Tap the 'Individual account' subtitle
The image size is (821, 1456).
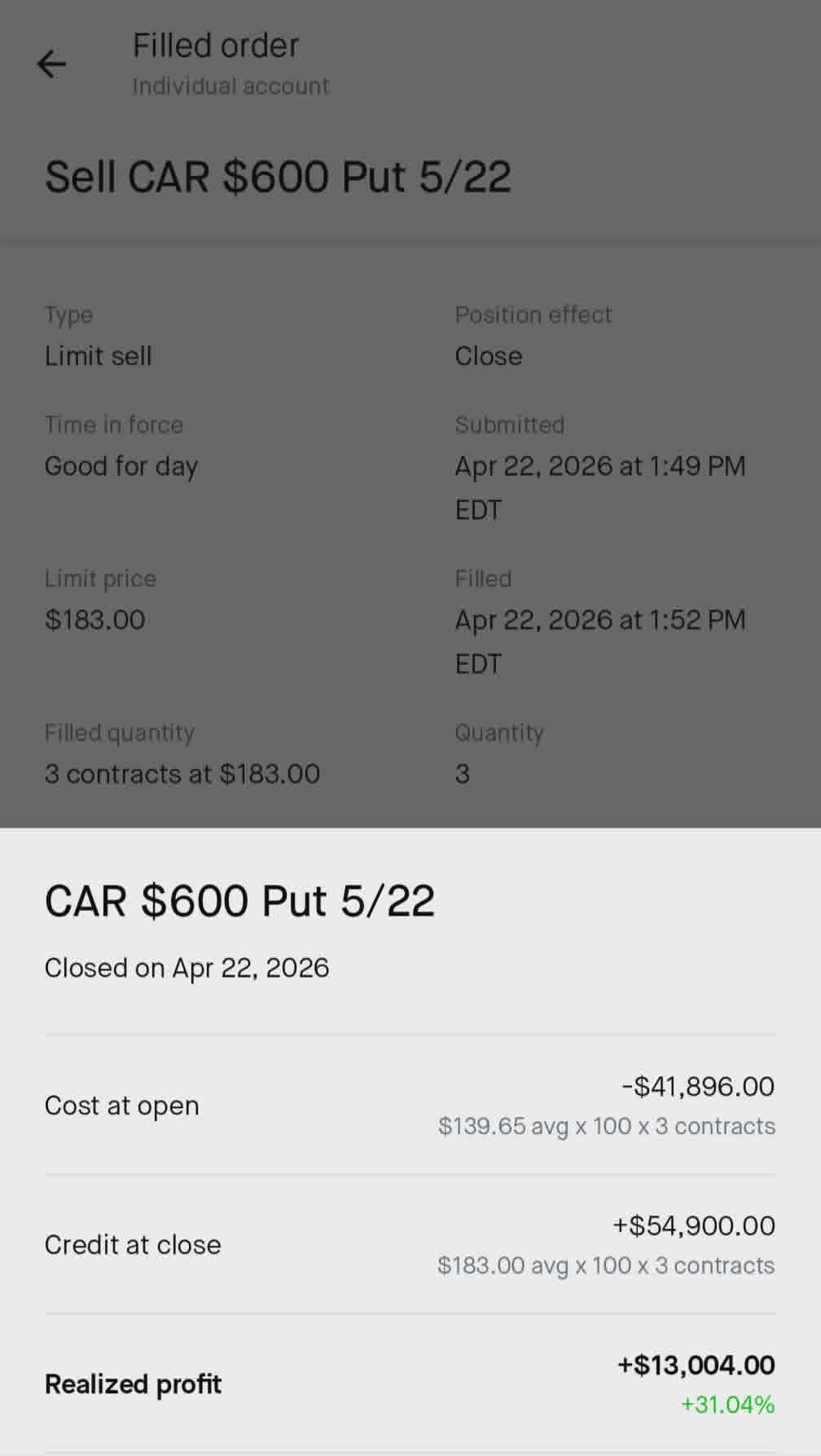(230, 86)
